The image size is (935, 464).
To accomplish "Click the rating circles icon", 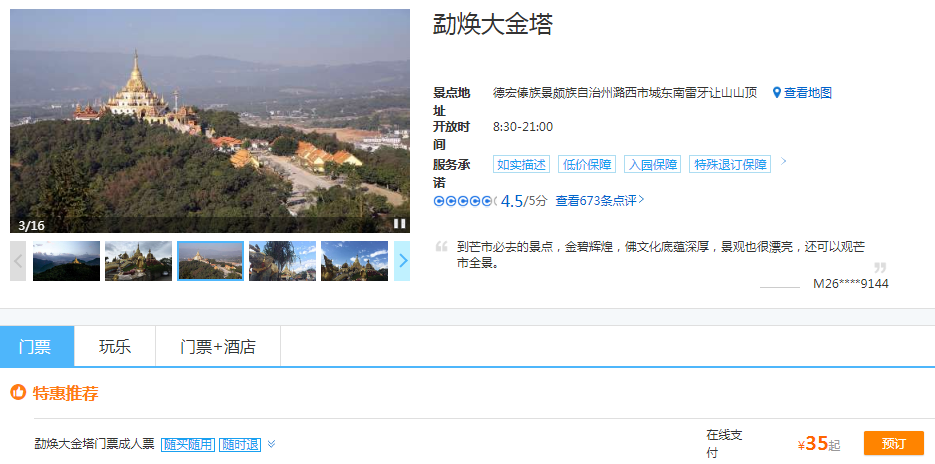I will 465,201.
